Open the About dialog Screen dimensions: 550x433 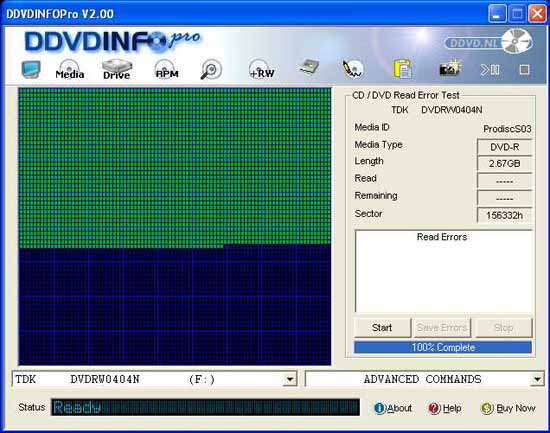click(393, 408)
